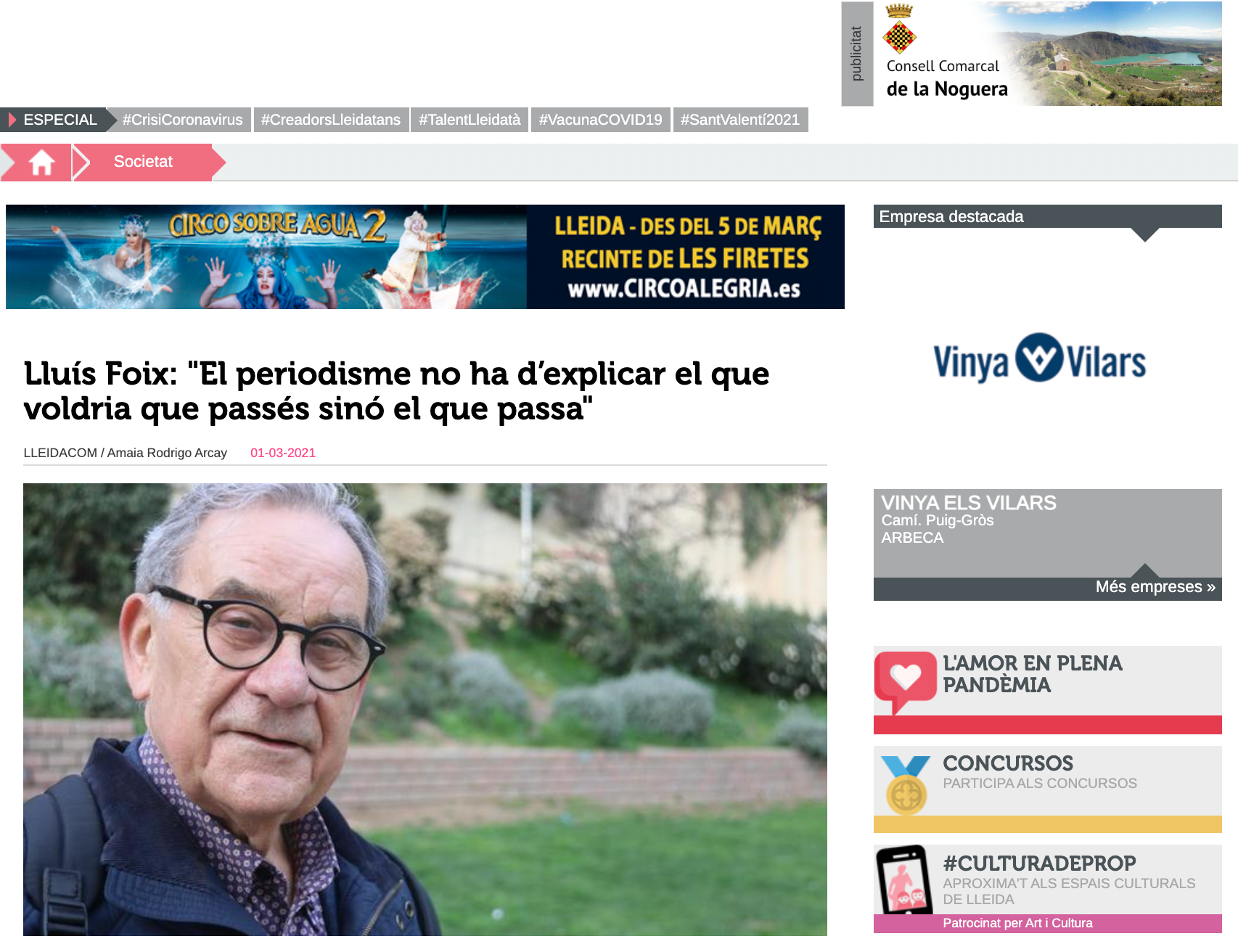Select the #TalentLleidatà tag
Image resolution: width=1238 pixels, height=952 pixels.
pyautogui.click(x=470, y=120)
